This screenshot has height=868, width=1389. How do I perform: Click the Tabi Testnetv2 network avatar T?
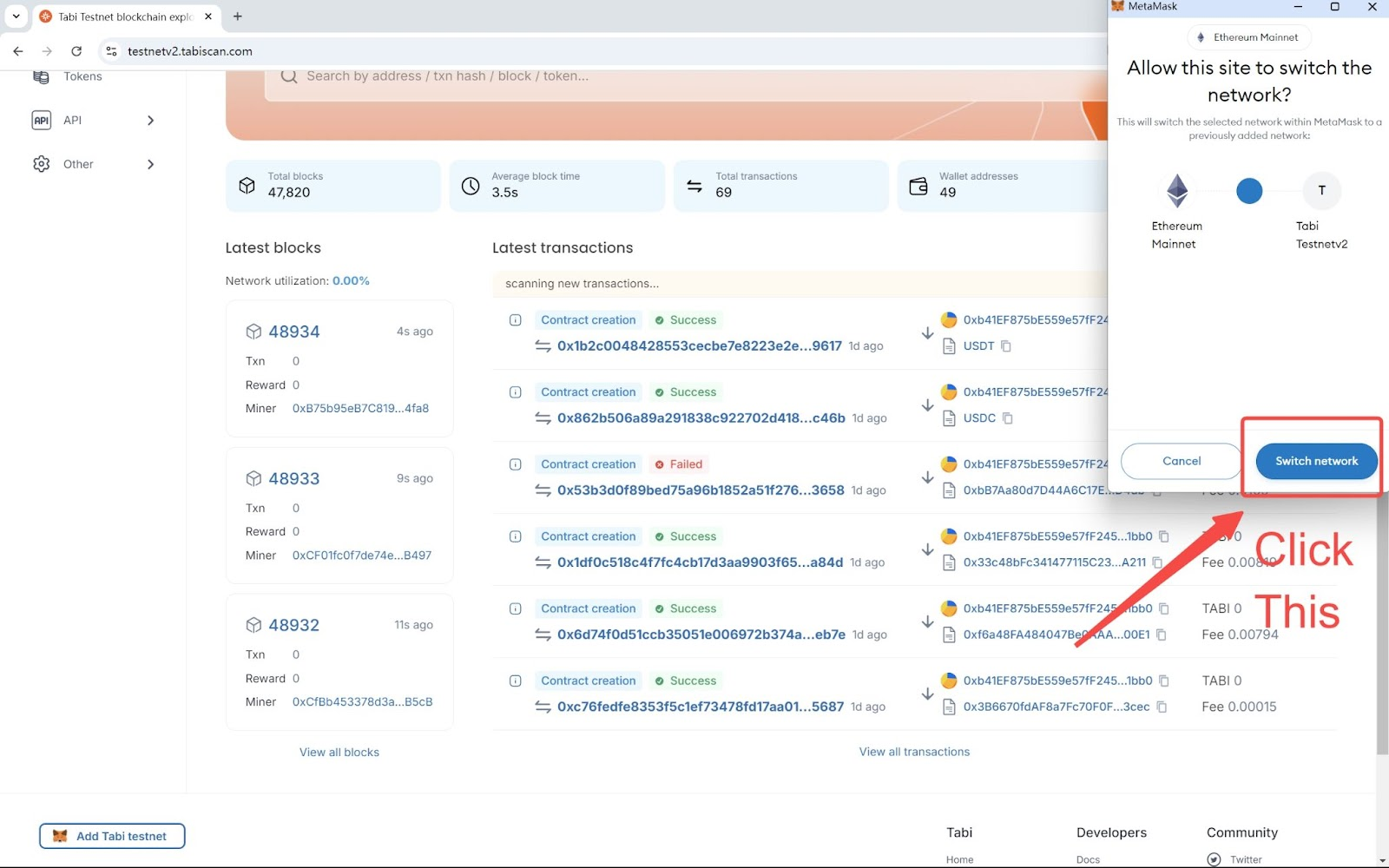1321,190
